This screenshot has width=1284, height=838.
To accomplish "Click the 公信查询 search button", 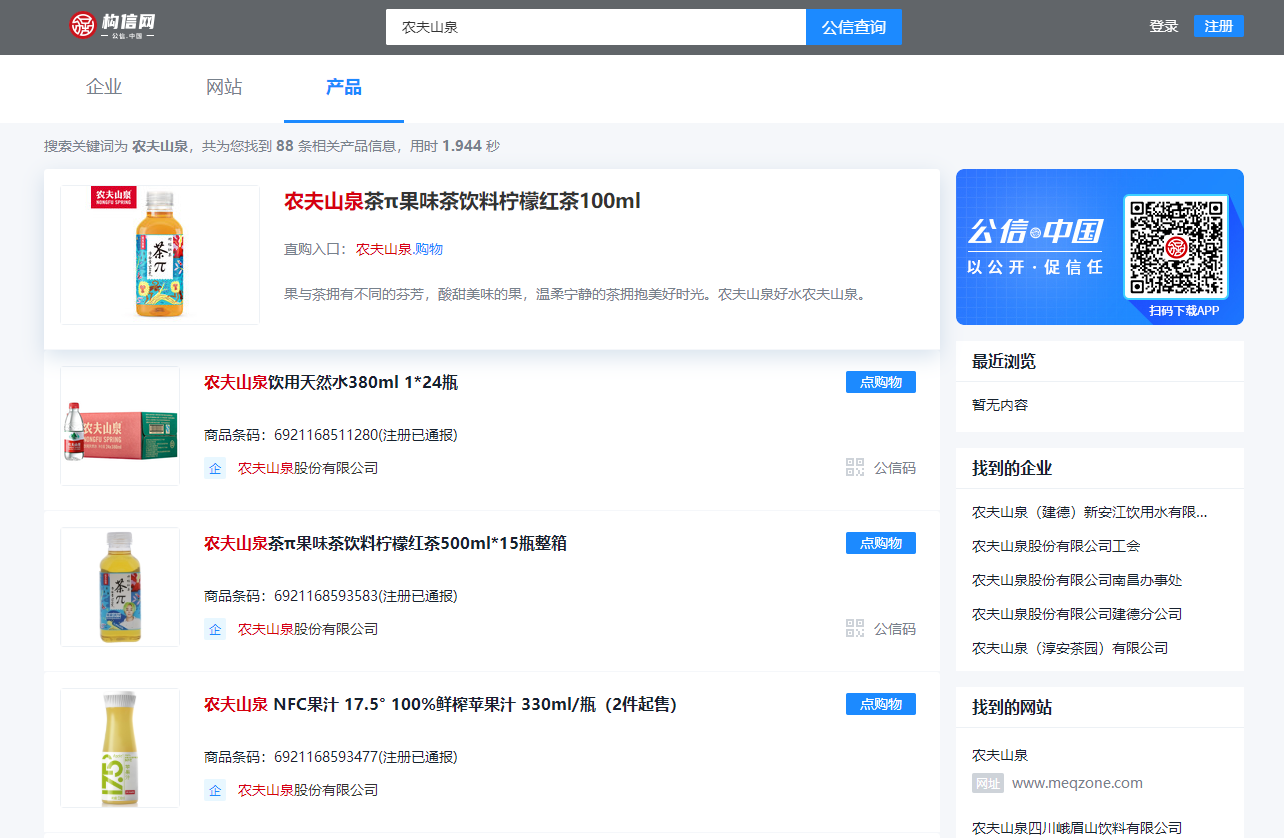I will [x=854, y=27].
